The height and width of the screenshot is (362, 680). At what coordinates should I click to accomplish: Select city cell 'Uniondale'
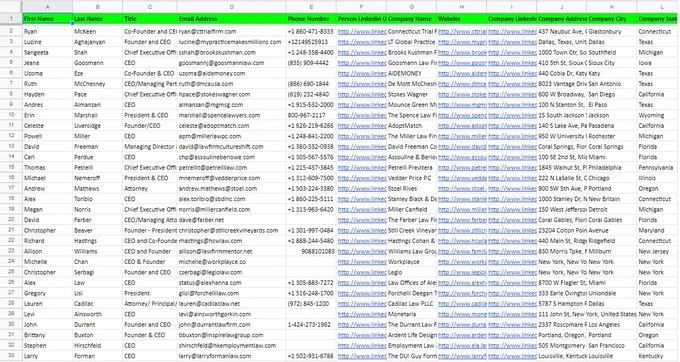click(x=611, y=293)
